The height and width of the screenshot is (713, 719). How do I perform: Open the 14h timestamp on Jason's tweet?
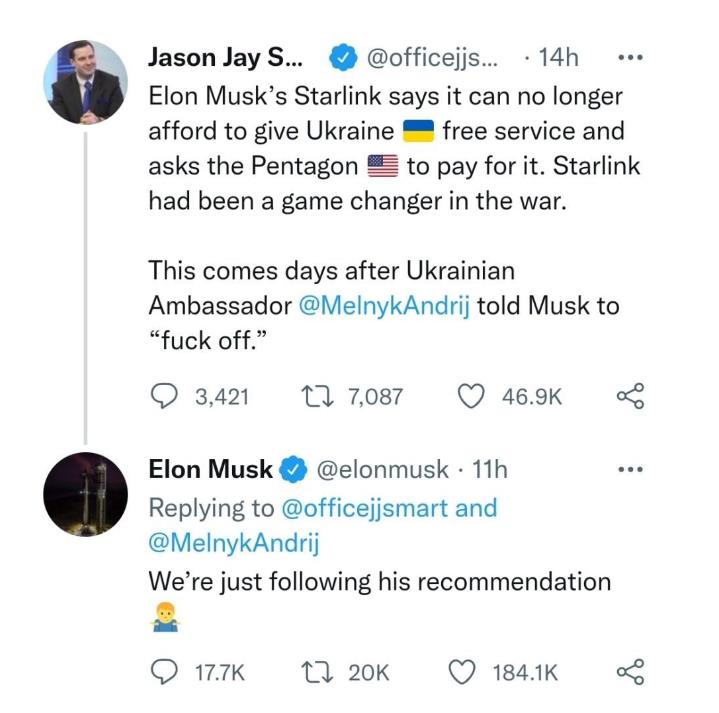coord(558,58)
